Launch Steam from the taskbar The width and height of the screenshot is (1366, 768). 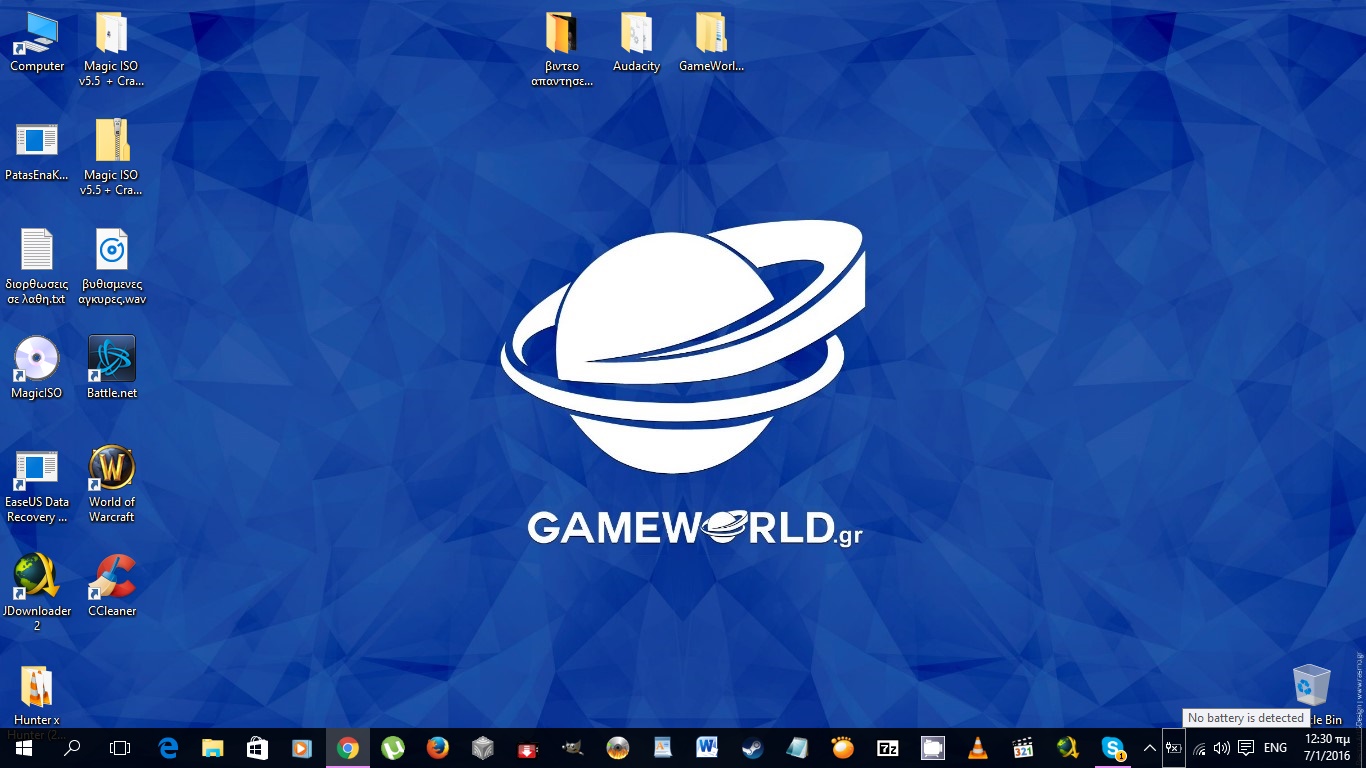click(752, 748)
